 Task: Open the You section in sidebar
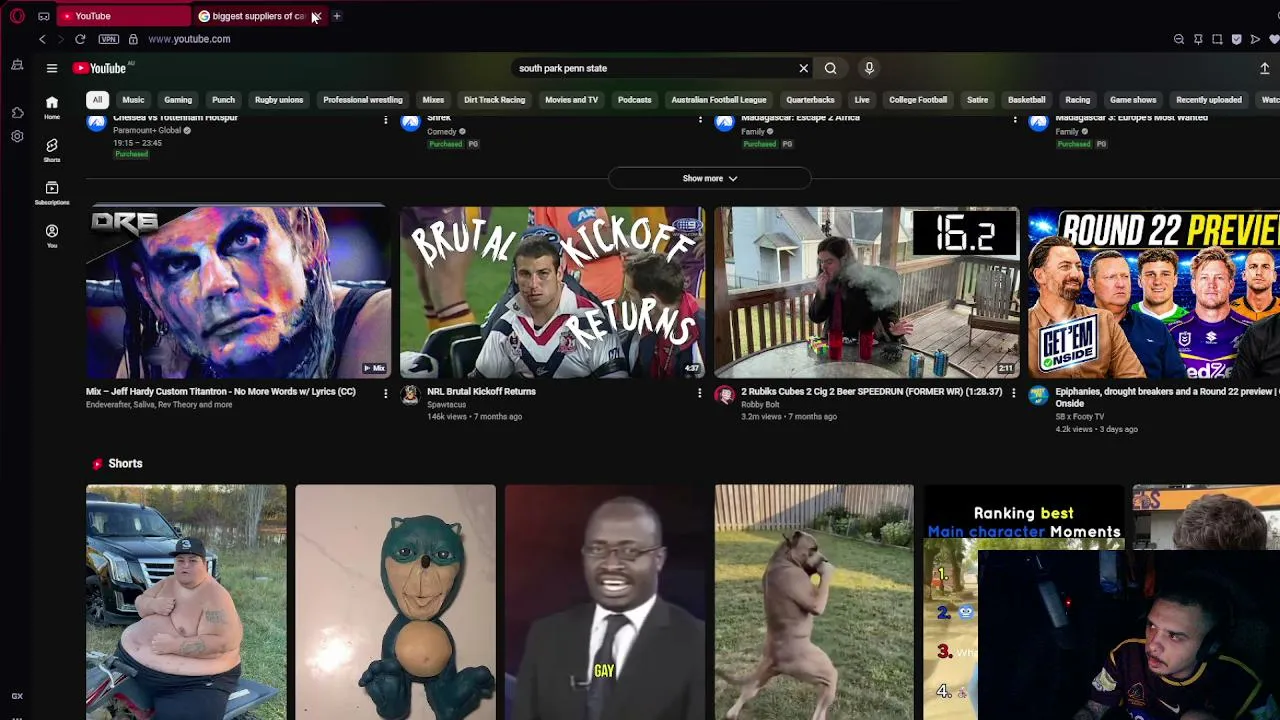[52, 236]
